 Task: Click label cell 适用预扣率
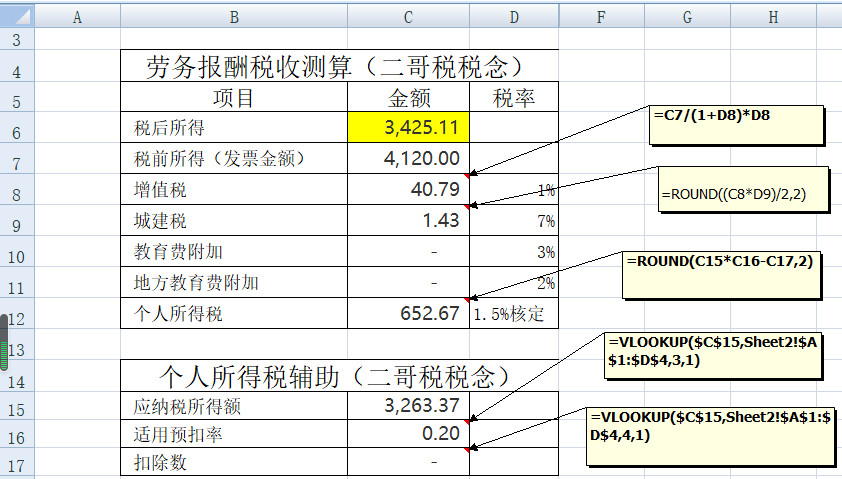pos(234,434)
